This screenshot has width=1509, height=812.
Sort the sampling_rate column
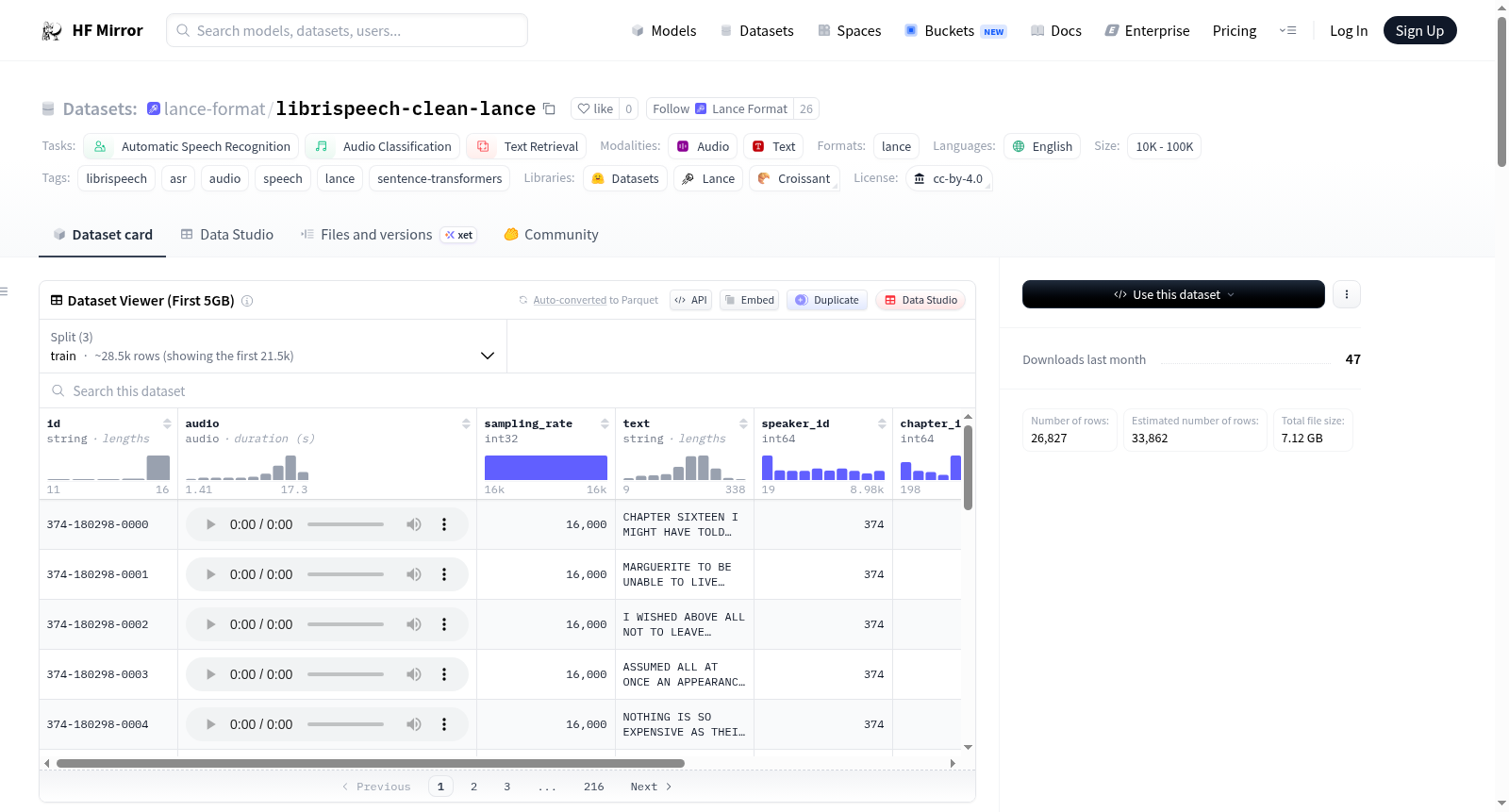click(605, 423)
